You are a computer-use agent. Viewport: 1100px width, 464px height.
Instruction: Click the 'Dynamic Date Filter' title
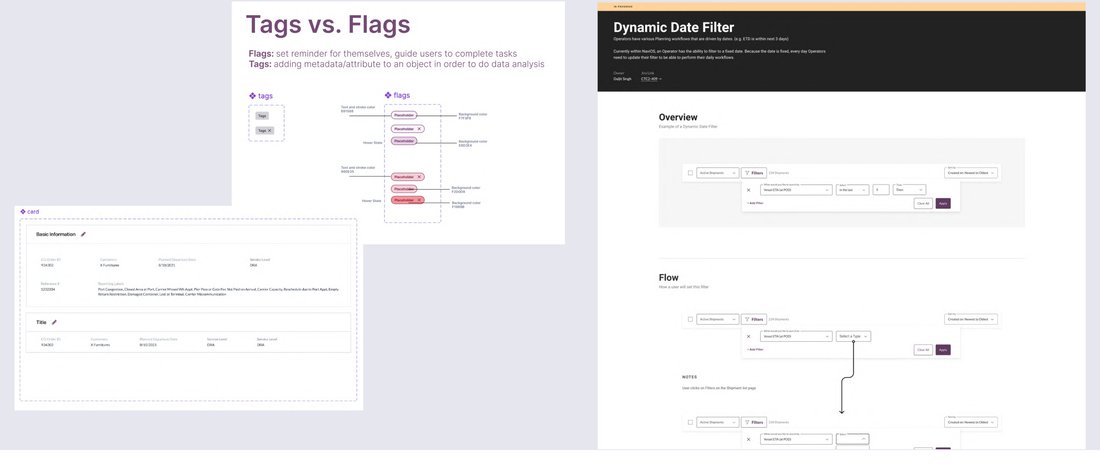[673, 27]
